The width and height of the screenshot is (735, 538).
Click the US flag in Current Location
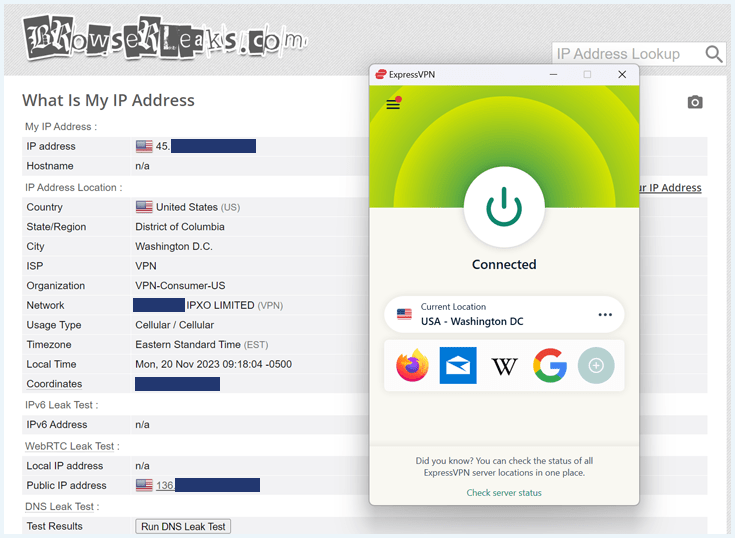point(404,314)
